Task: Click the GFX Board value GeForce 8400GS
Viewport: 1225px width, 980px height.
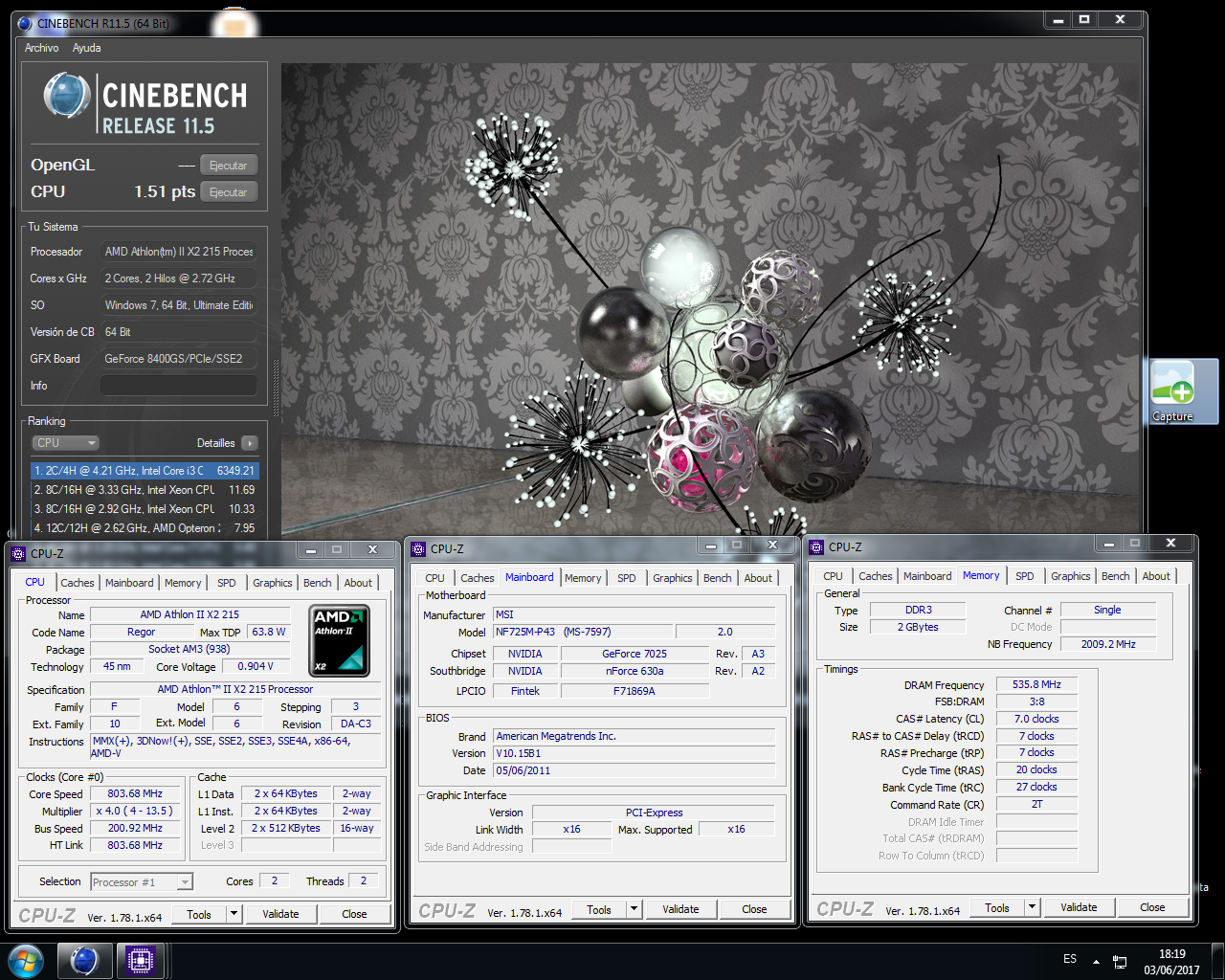Action: pyautogui.click(x=179, y=359)
